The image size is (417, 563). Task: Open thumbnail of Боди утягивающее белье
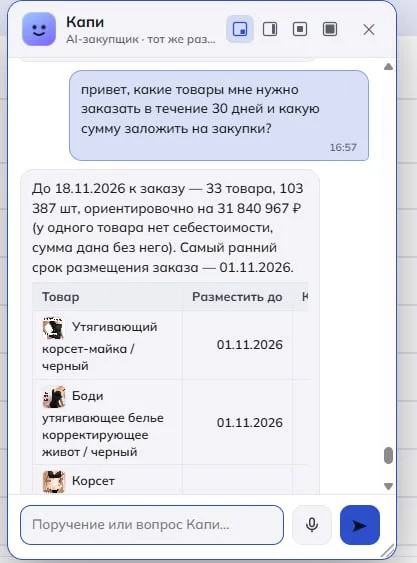(54, 397)
